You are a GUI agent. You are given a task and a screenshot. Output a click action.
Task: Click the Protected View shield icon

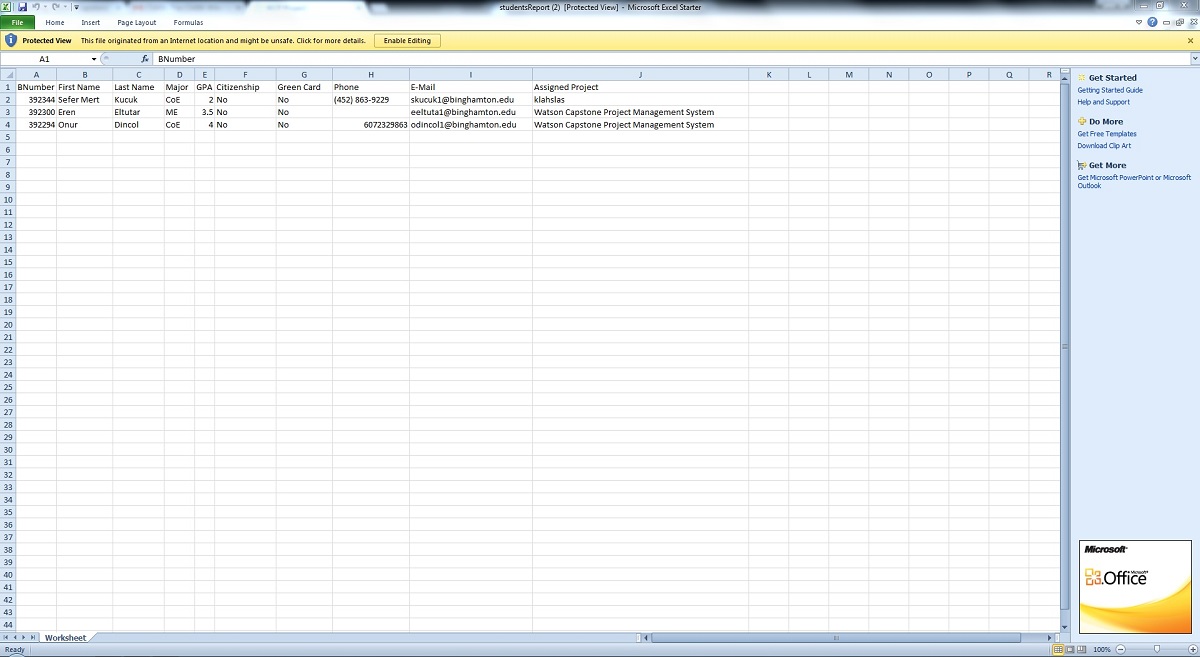point(11,41)
